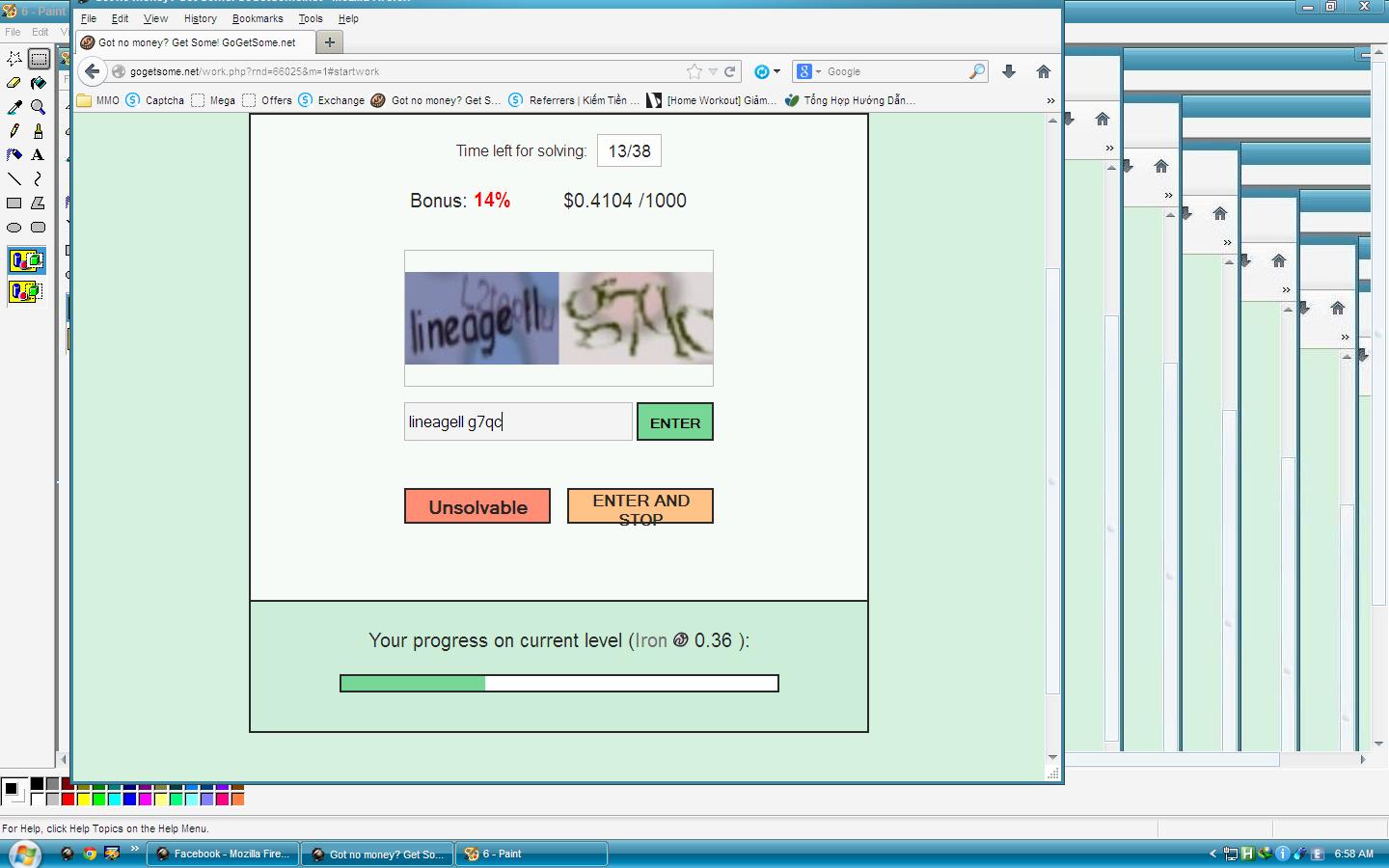Click the search magnifier in Google box
Viewport: 1389px width, 868px height.
pyautogui.click(x=977, y=71)
